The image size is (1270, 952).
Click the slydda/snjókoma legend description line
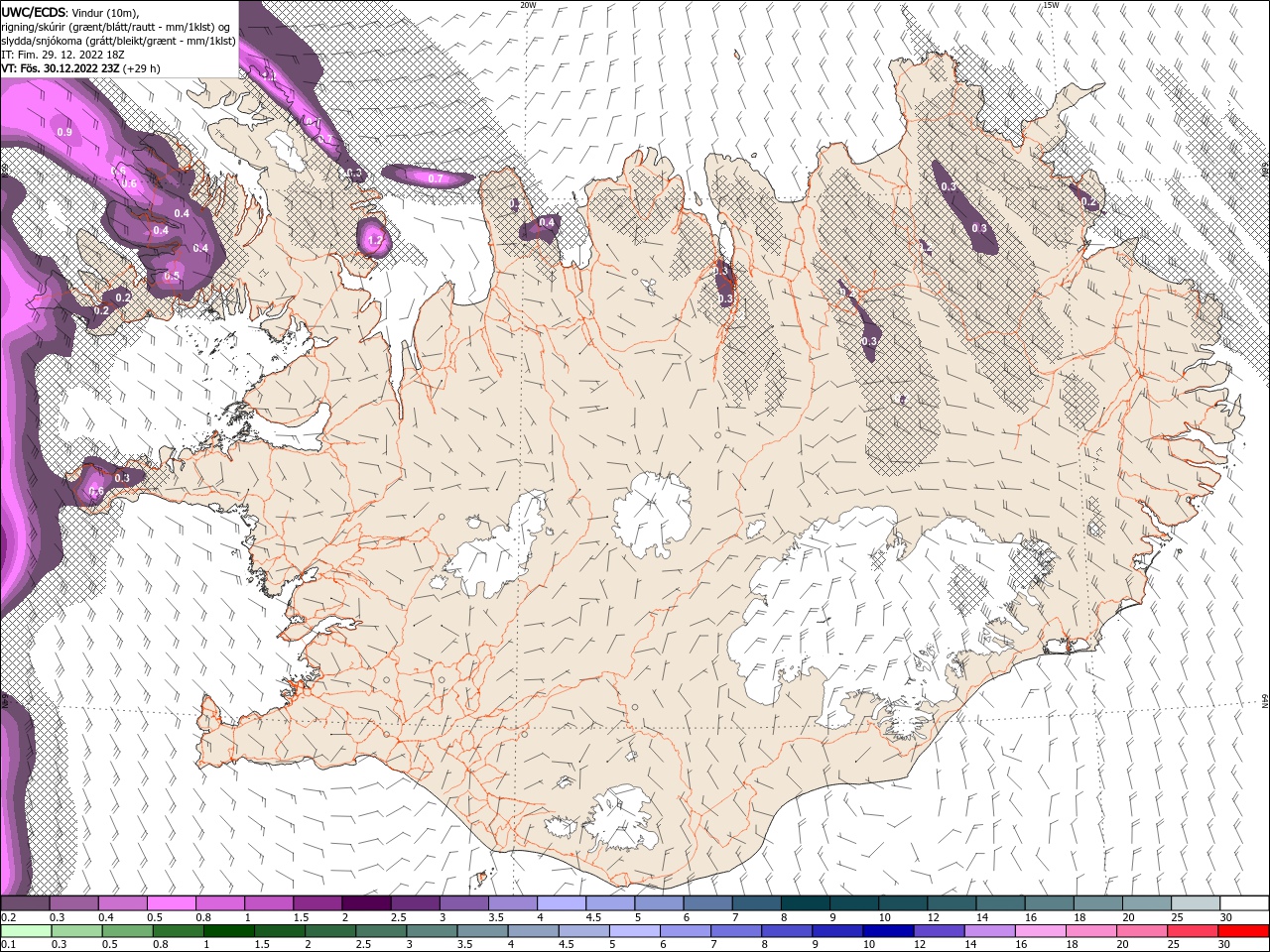116,41
